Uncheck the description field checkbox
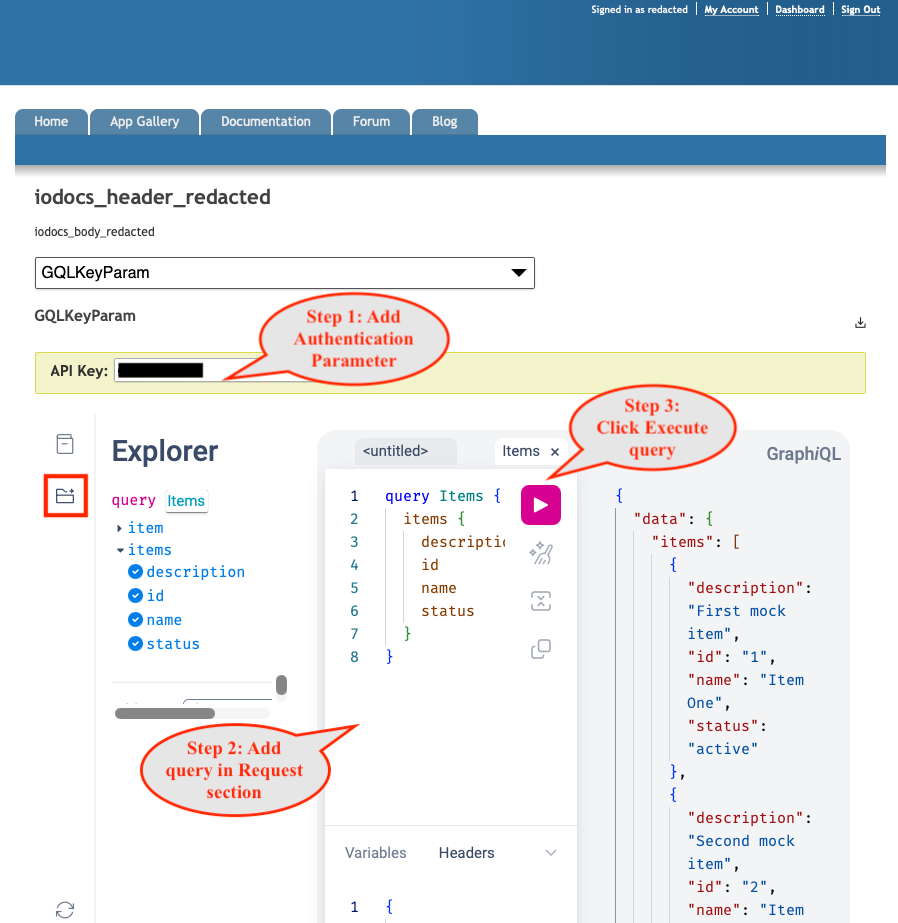898x923 pixels. pos(135,572)
